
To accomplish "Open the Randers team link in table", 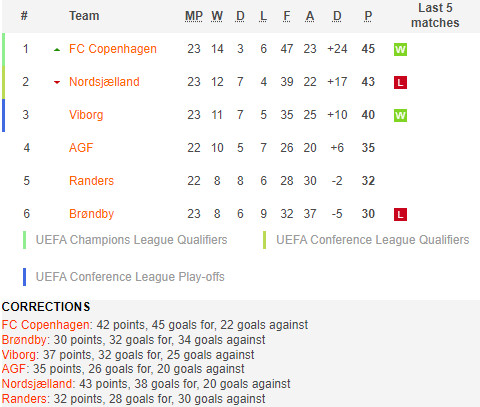I will point(91,181).
